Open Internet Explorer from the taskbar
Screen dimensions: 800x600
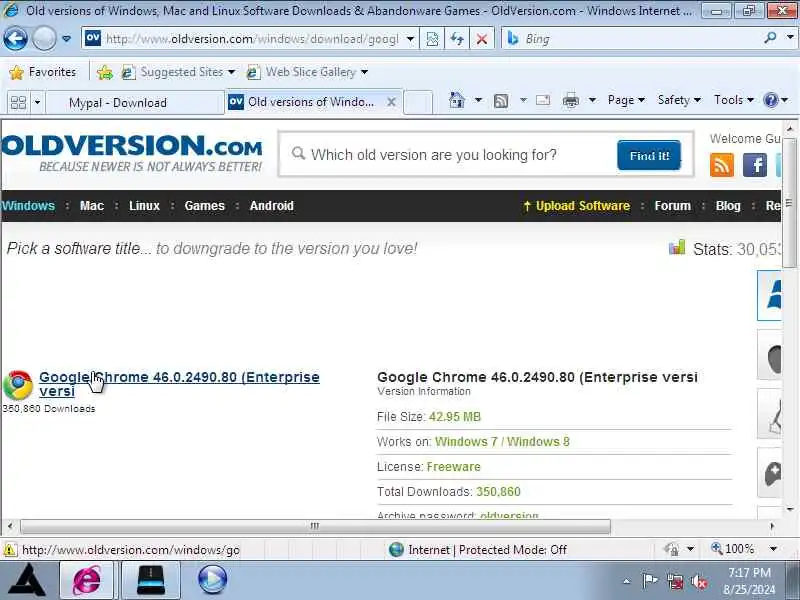click(x=87, y=580)
